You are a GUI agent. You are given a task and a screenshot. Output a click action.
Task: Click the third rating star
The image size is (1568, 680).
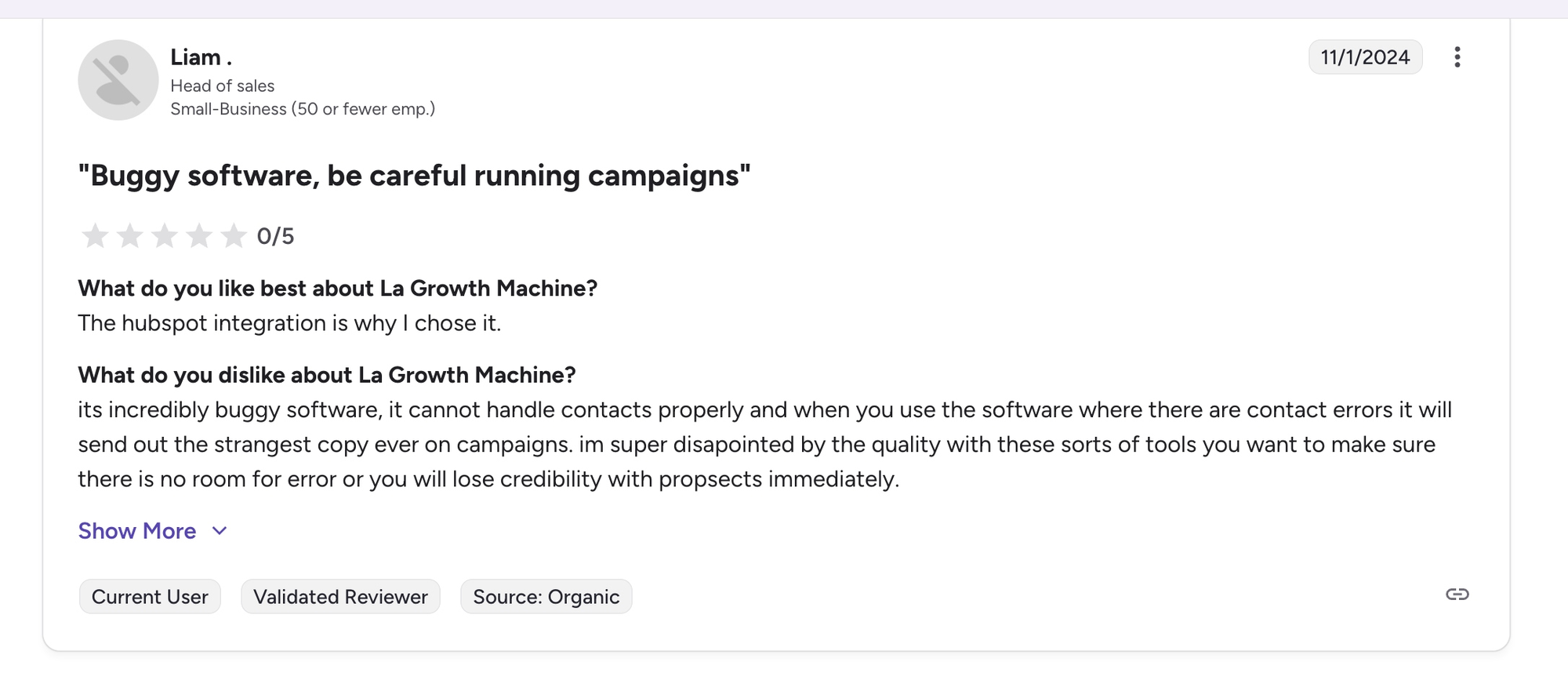coord(164,235)
